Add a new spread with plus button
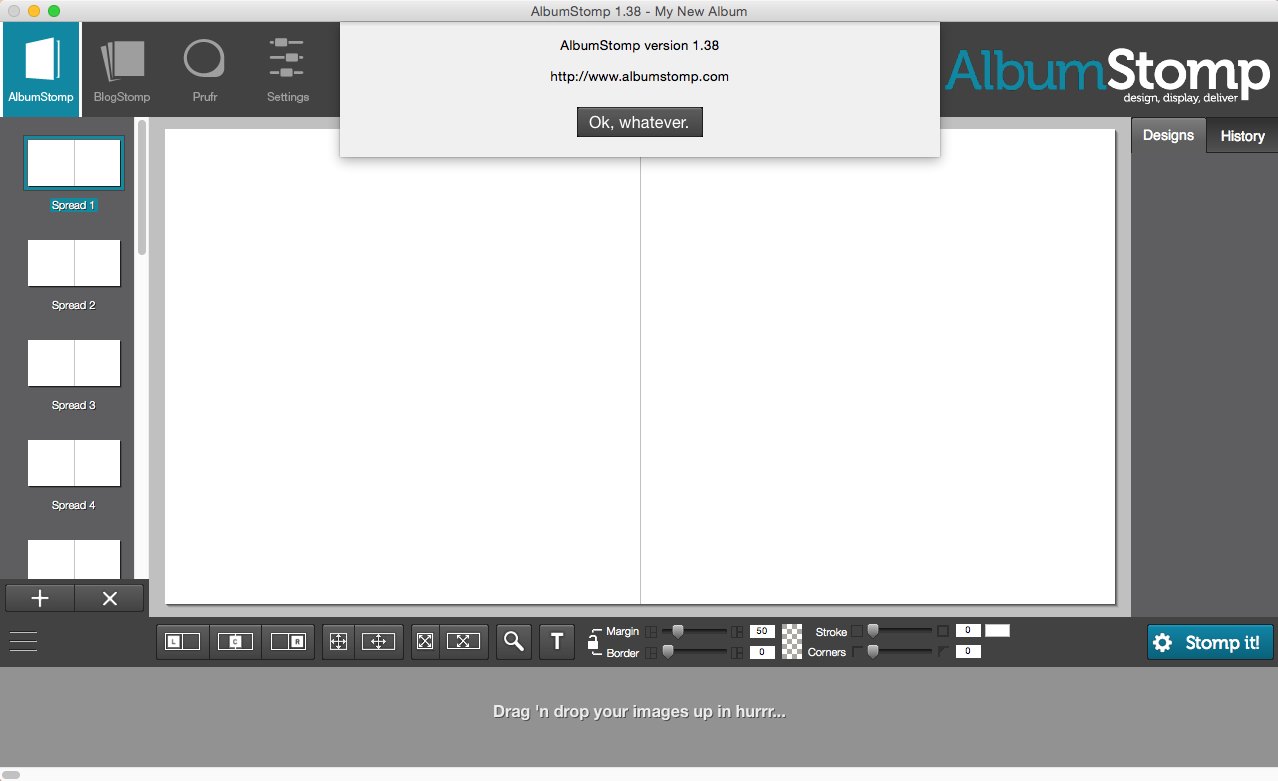The image size is (1278, 781). point(40,598)
